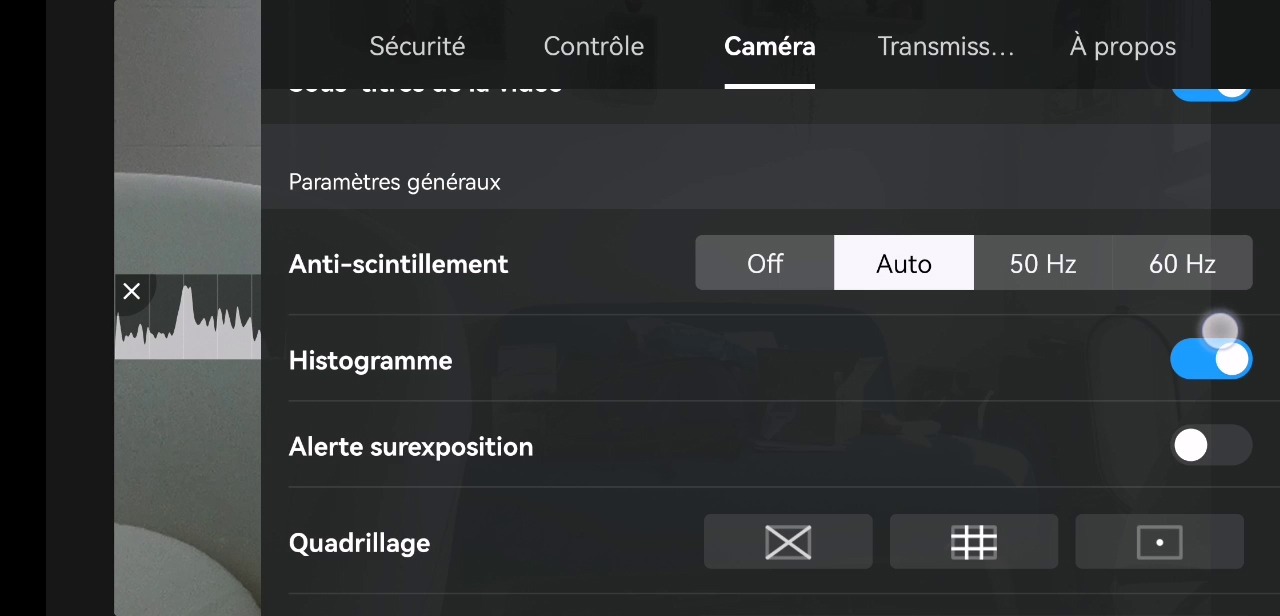Screen dimensions: 1280x616
Task: Go to the Transmission tab
Action: (x=946, y=46)
